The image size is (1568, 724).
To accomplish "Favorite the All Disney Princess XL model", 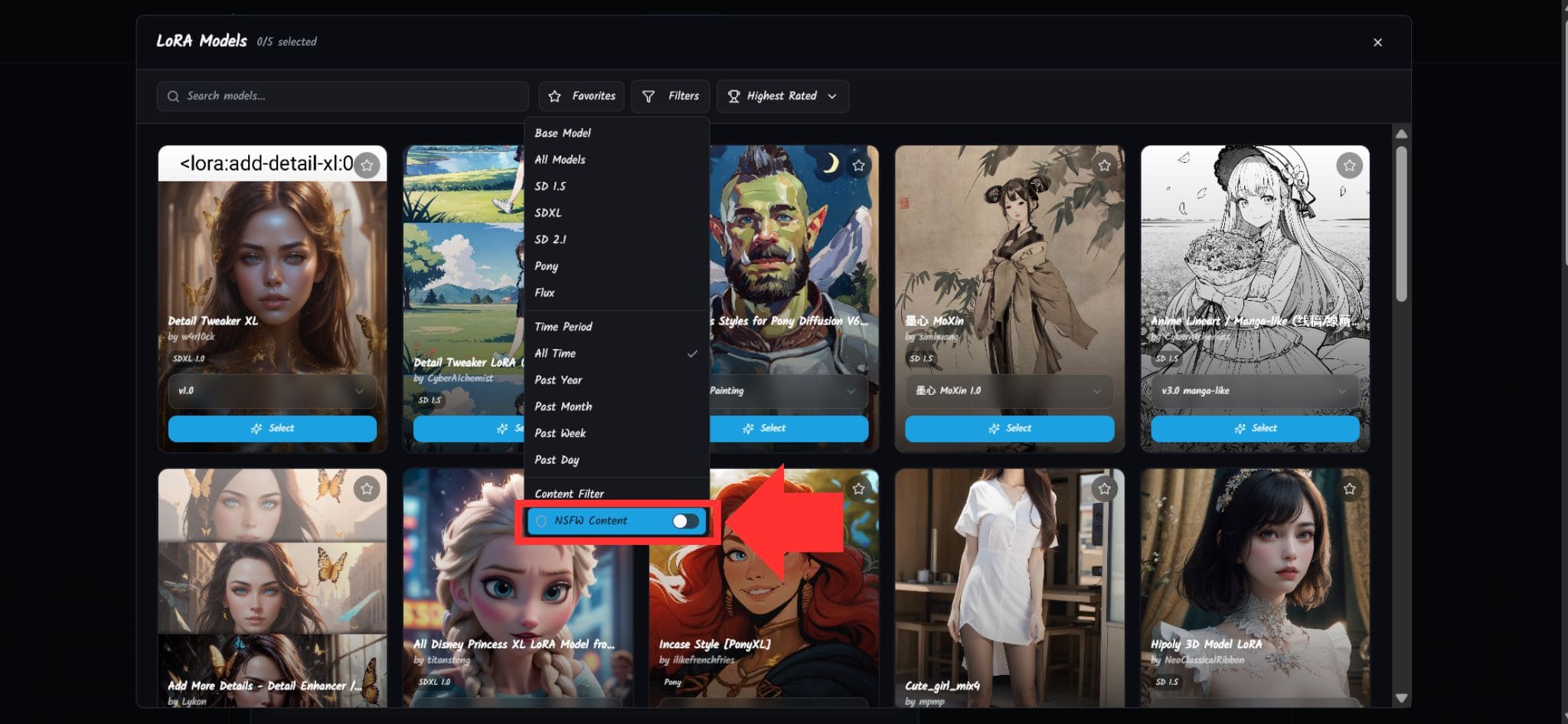I will tap(612, 488).
